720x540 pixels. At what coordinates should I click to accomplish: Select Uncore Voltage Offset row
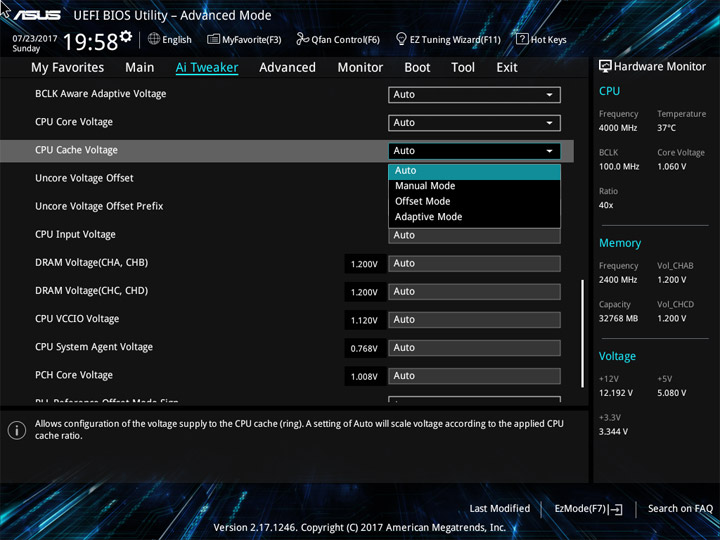[84, 178]
